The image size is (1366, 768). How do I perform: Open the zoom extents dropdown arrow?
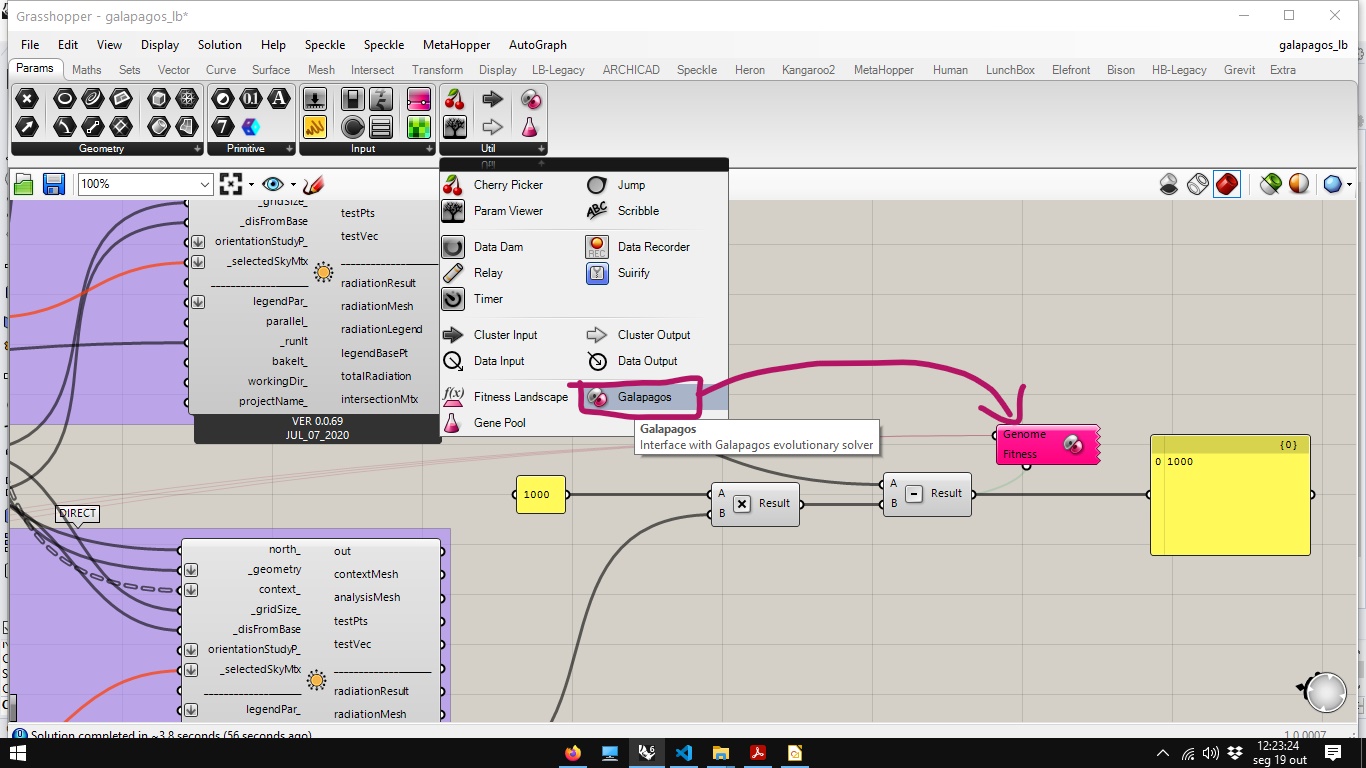[x=250, y=185]
